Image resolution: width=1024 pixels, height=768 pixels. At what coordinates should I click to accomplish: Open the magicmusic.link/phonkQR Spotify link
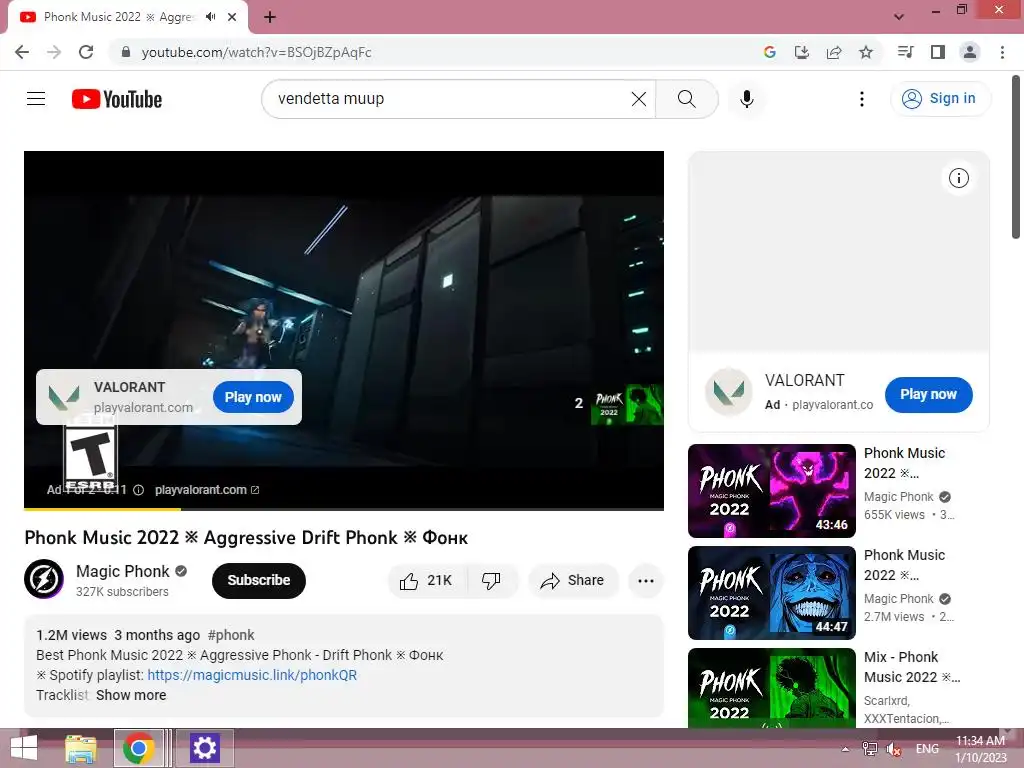point(252,675)
